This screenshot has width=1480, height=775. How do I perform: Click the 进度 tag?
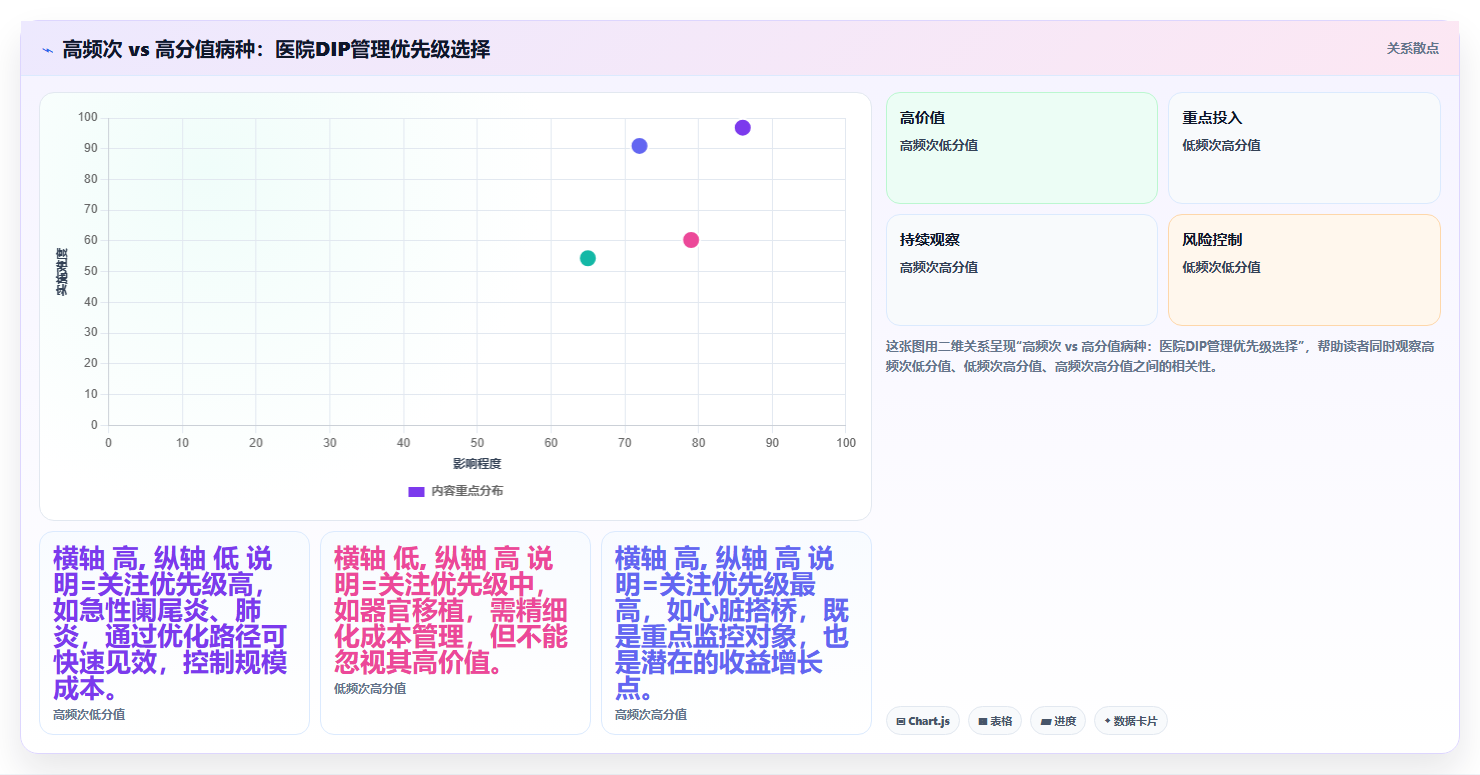pyautogui.click(x=1058, y=721)
